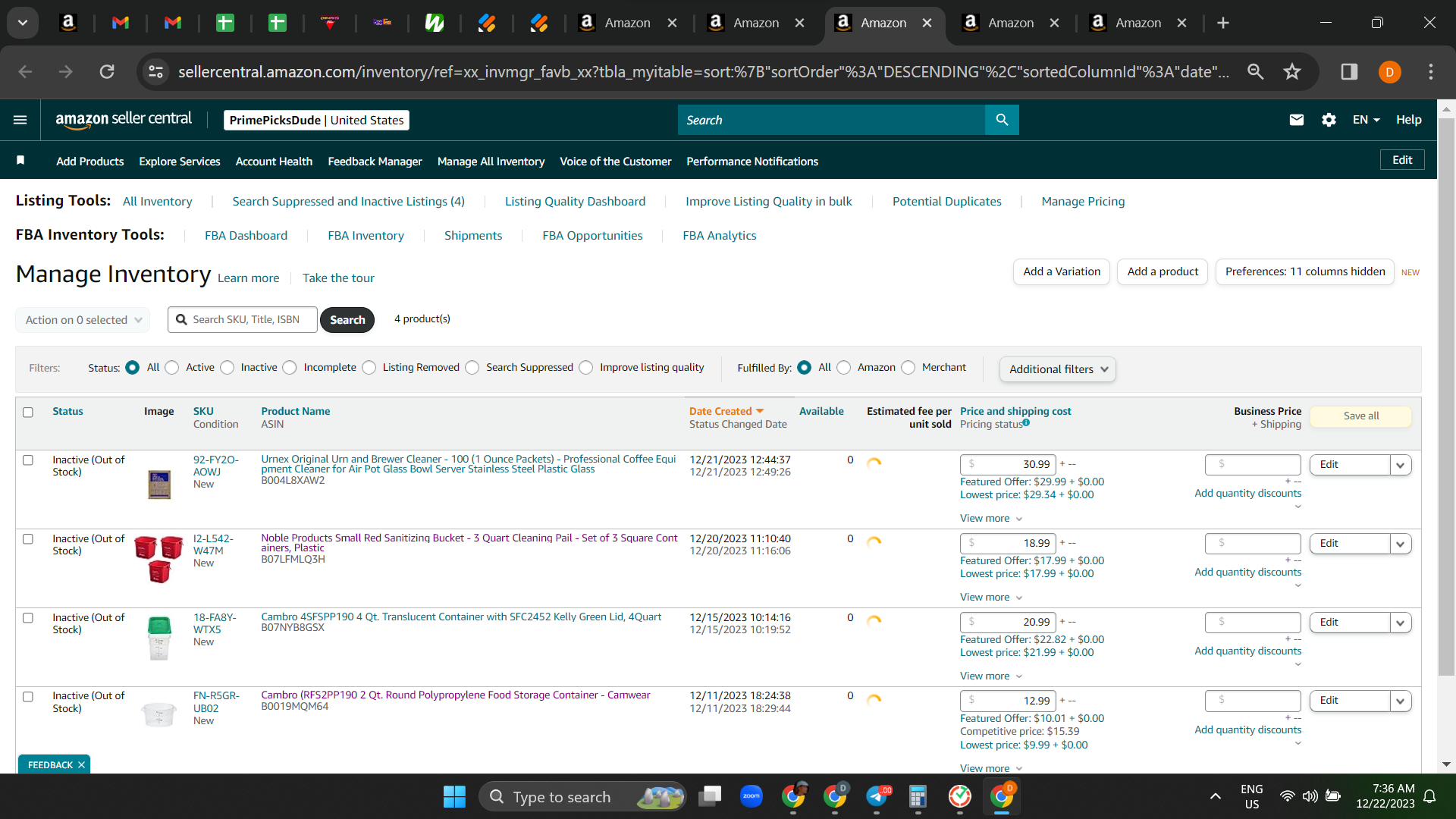Expand the Additional filters dropdown
This screenshot has height=819, width=1456.
(1058, 369)
